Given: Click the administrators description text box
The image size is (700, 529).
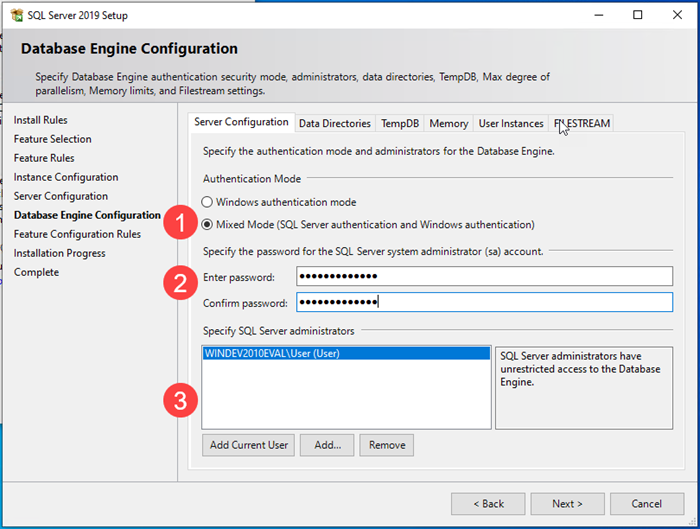Looking at the screenshot, I should [x=584, y=388].
